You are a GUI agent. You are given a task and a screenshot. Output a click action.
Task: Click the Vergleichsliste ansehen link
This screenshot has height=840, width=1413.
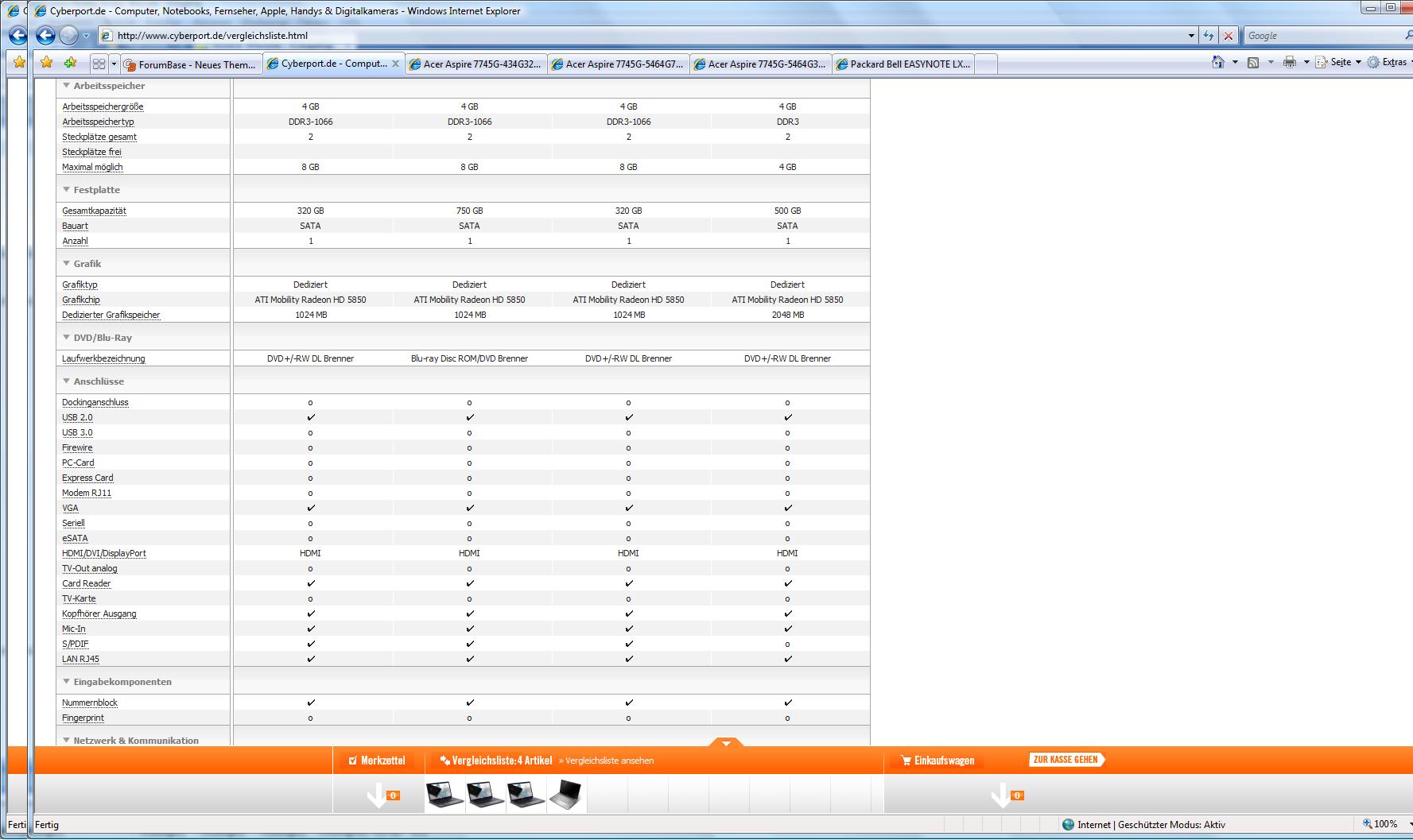coord(606,761)
